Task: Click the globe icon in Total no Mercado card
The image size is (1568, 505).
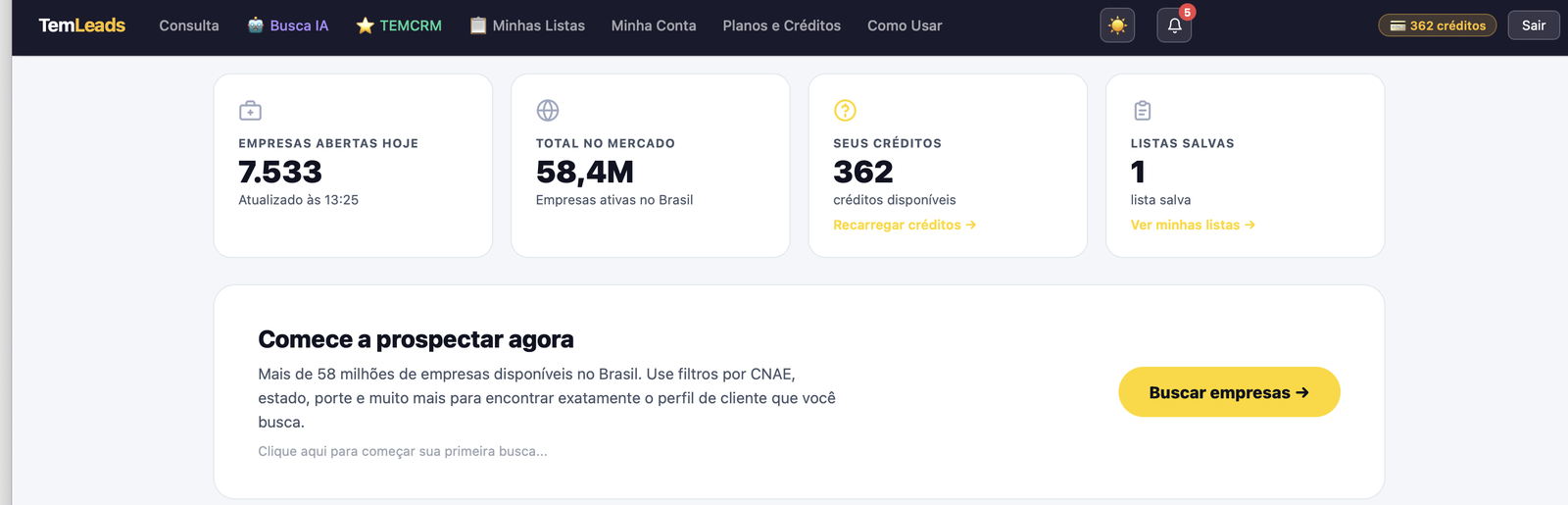Action: tap(548, 111)
